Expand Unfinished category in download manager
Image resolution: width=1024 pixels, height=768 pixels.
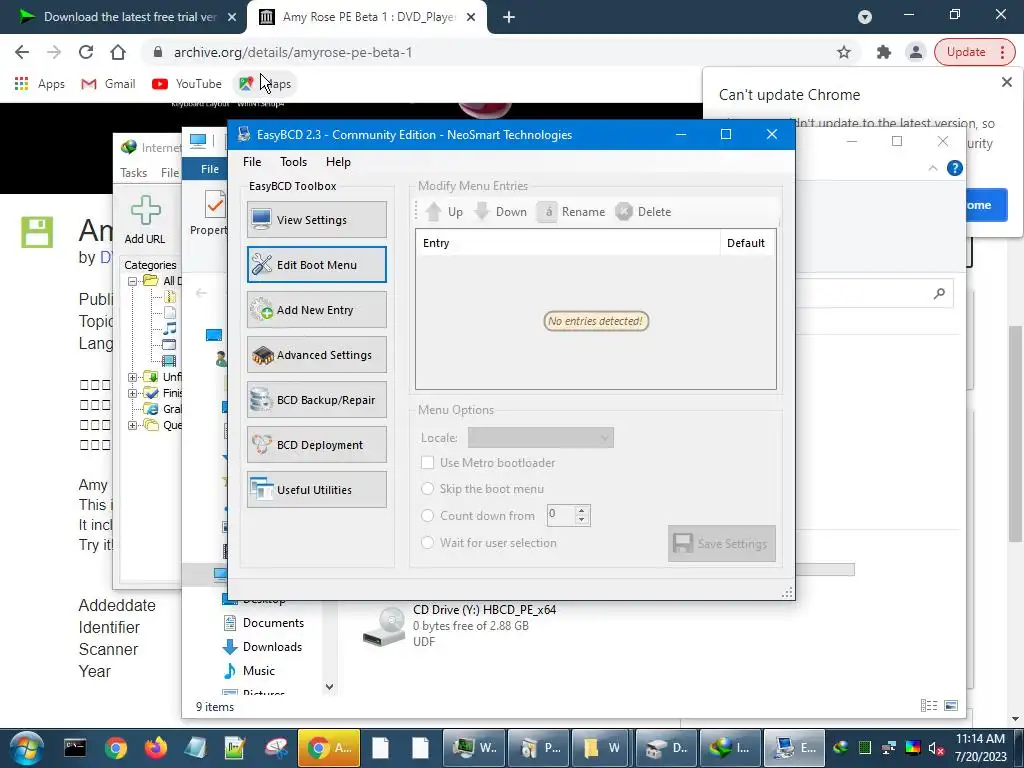click(x=133, y=377)
